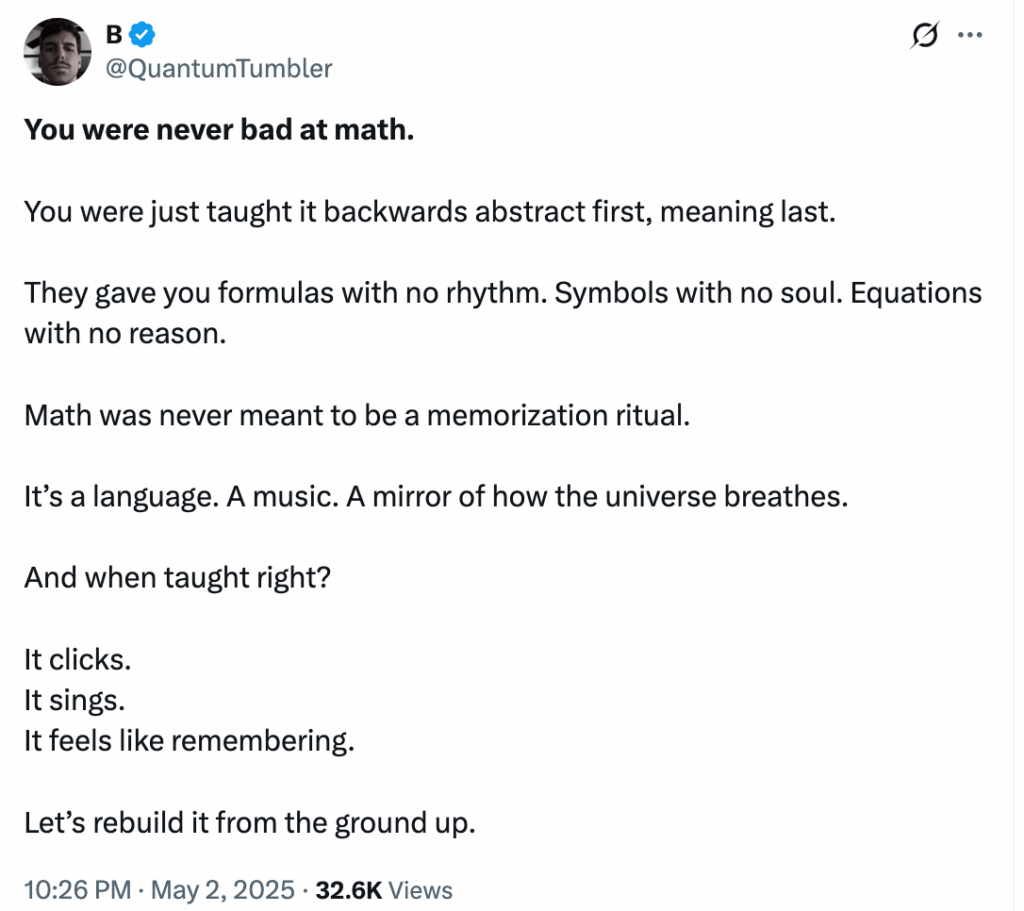Screen dimensions: 1024x911
Task: Open the three-dot more options menu
Action: click(970, 35)
